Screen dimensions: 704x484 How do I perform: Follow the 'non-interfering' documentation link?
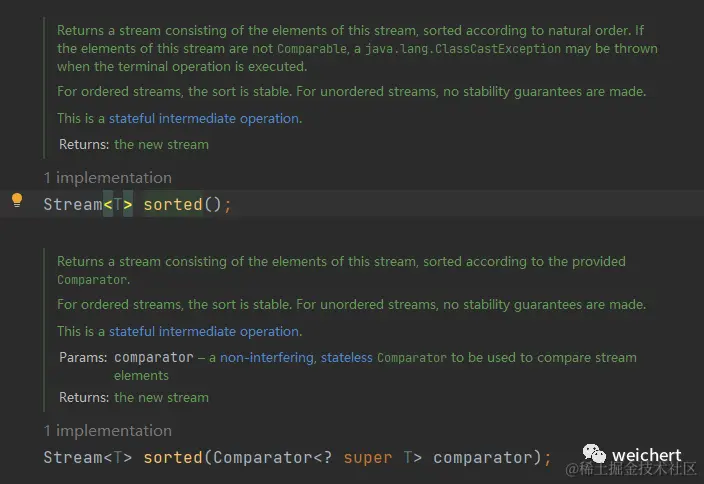(x=267, y=357)
